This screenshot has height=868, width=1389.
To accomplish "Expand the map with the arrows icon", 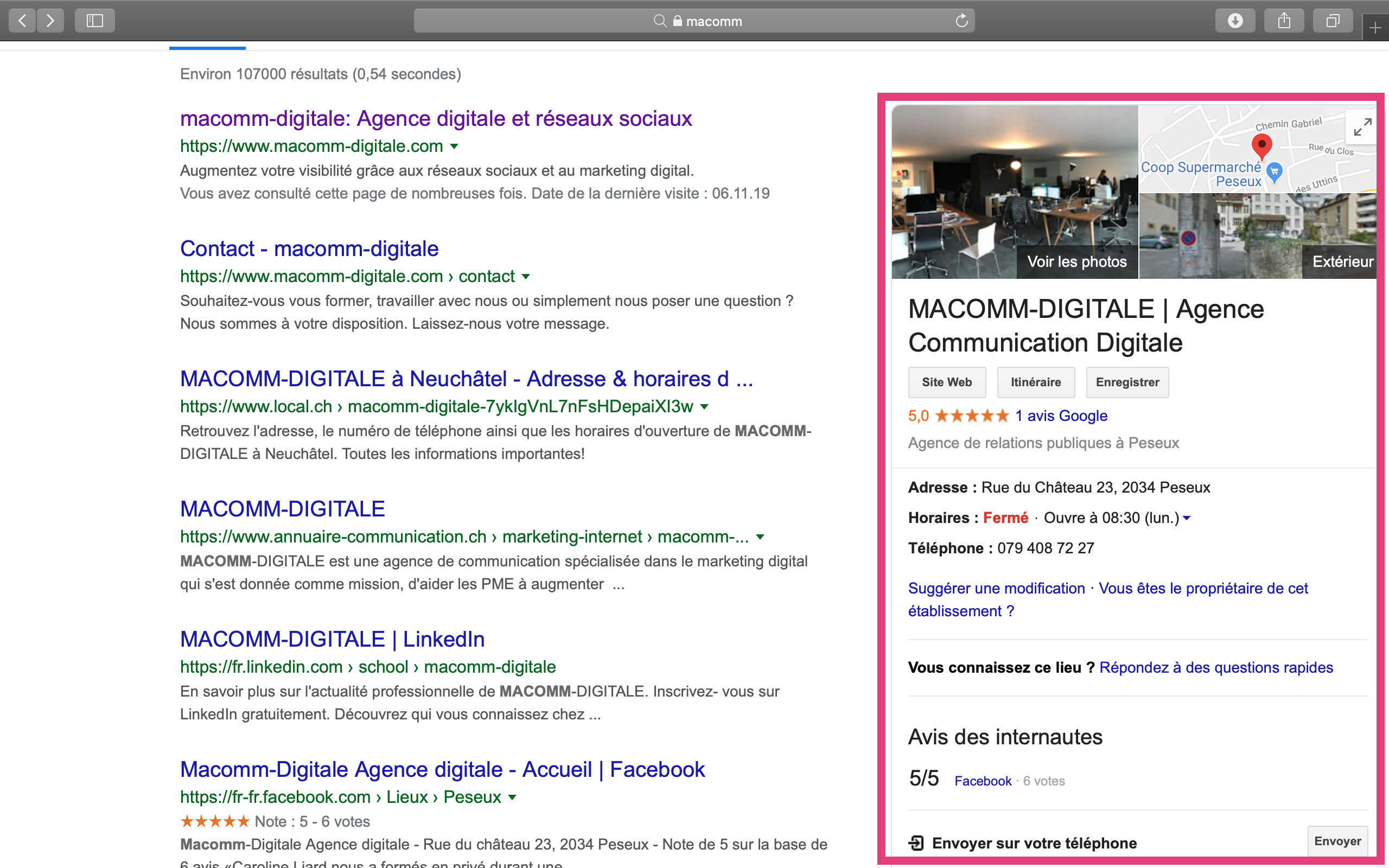I will [x=1362, y=127].
